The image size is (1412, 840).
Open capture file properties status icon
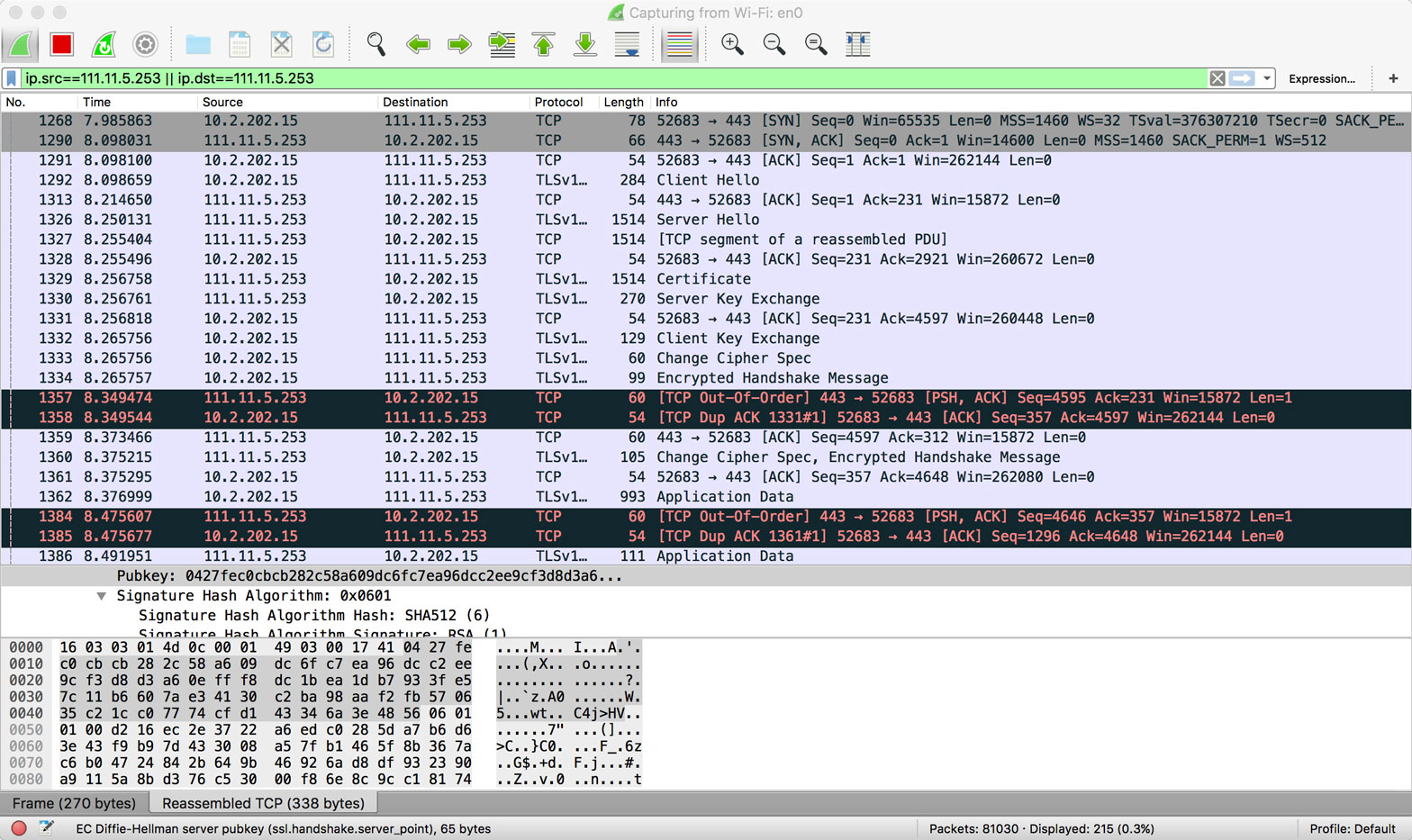[x=46, y=828]
